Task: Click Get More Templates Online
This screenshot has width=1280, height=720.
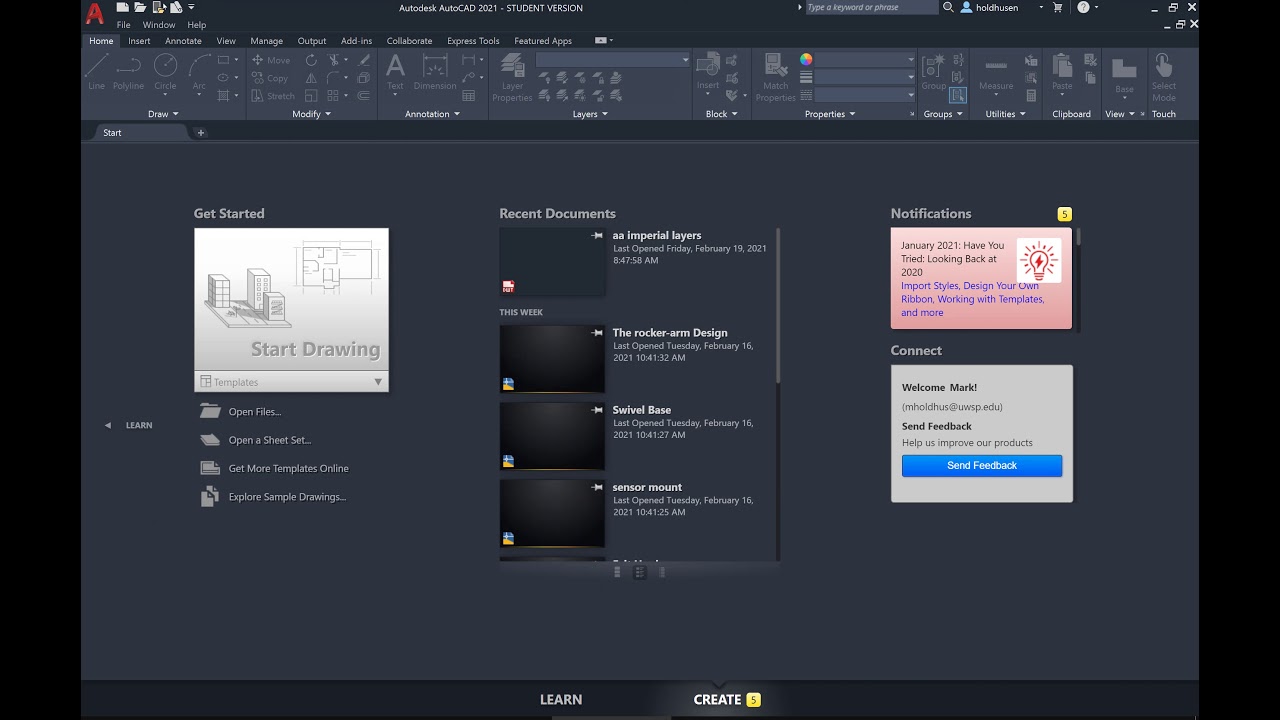Action: (x=288, y=468)
